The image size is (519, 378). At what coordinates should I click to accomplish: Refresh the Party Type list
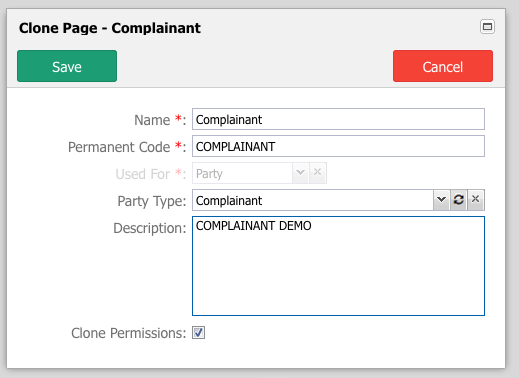click(459, 200)
